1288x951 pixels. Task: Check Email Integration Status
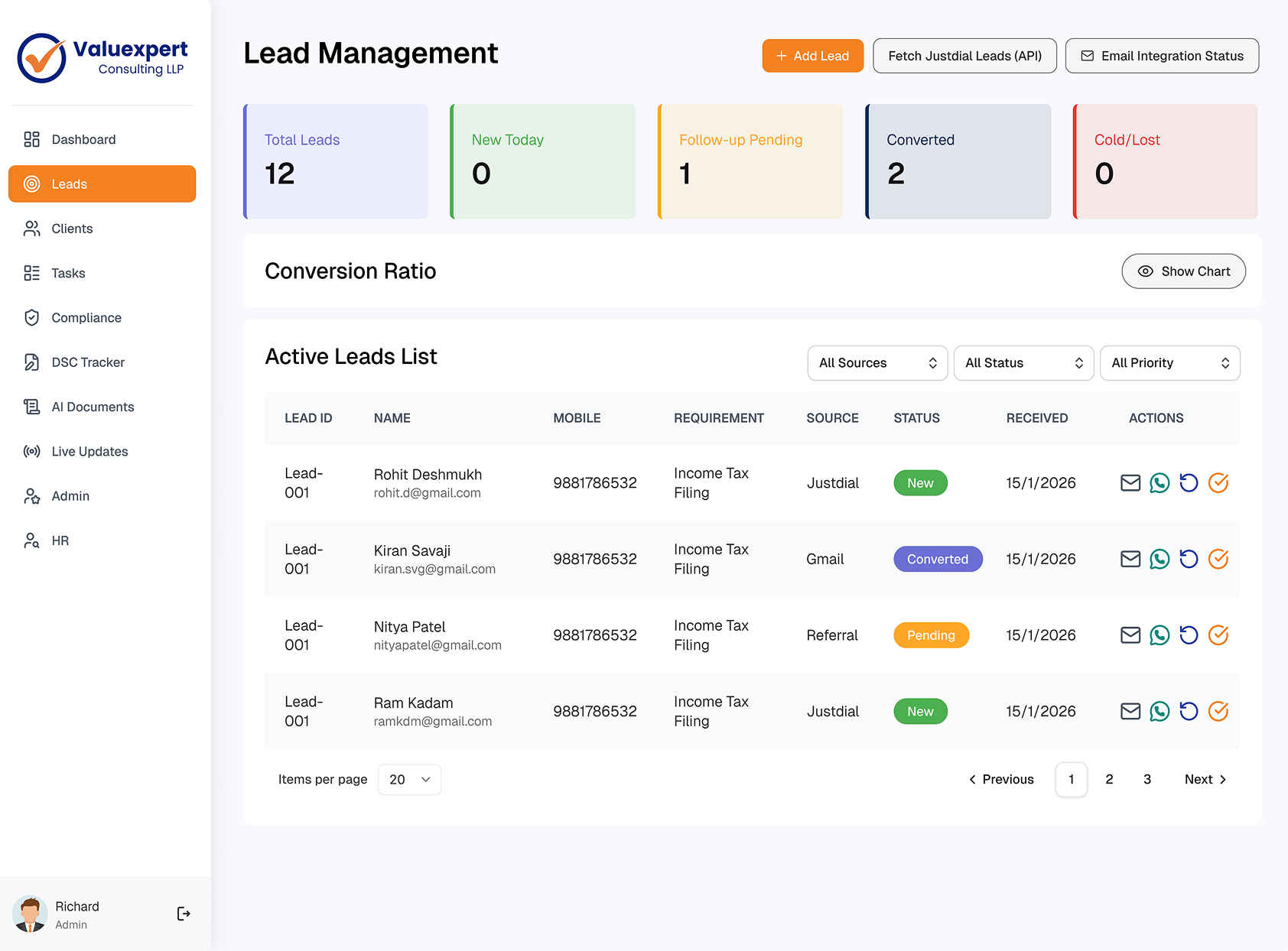point(1162,56)
